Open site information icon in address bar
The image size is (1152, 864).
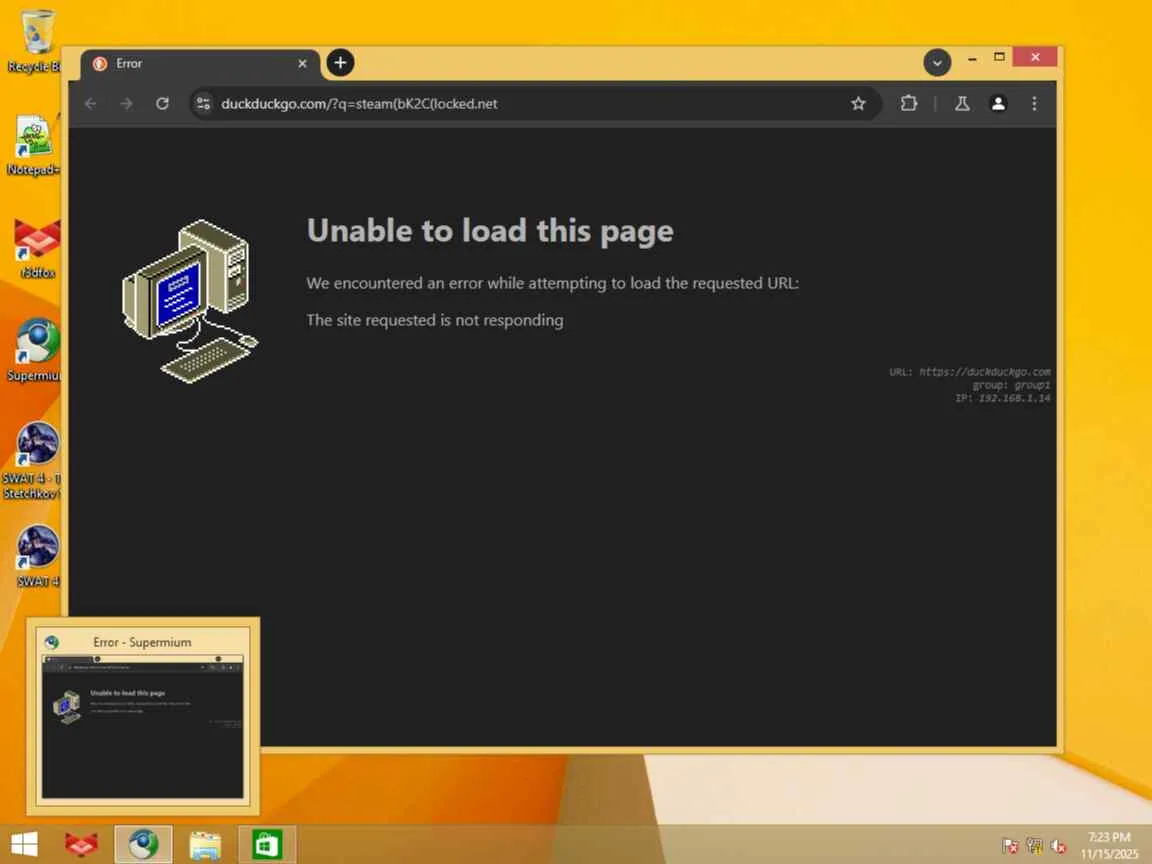(204, 104)
